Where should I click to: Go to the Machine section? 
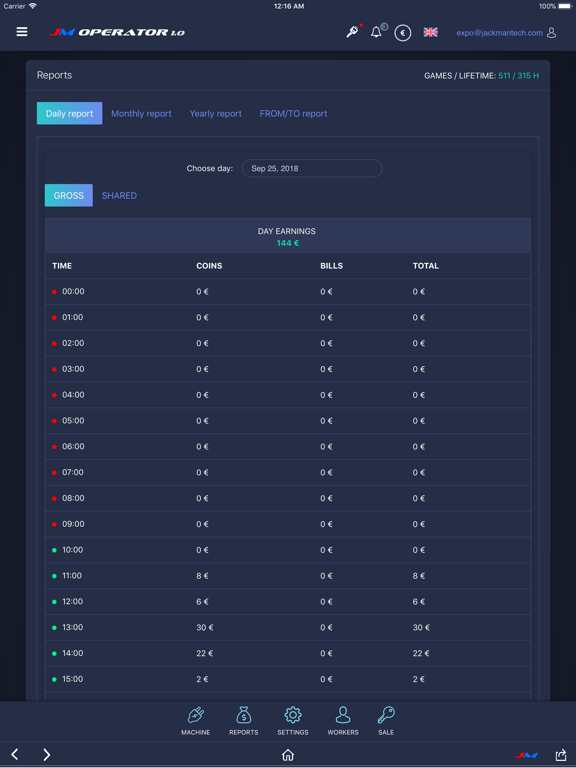195,721
